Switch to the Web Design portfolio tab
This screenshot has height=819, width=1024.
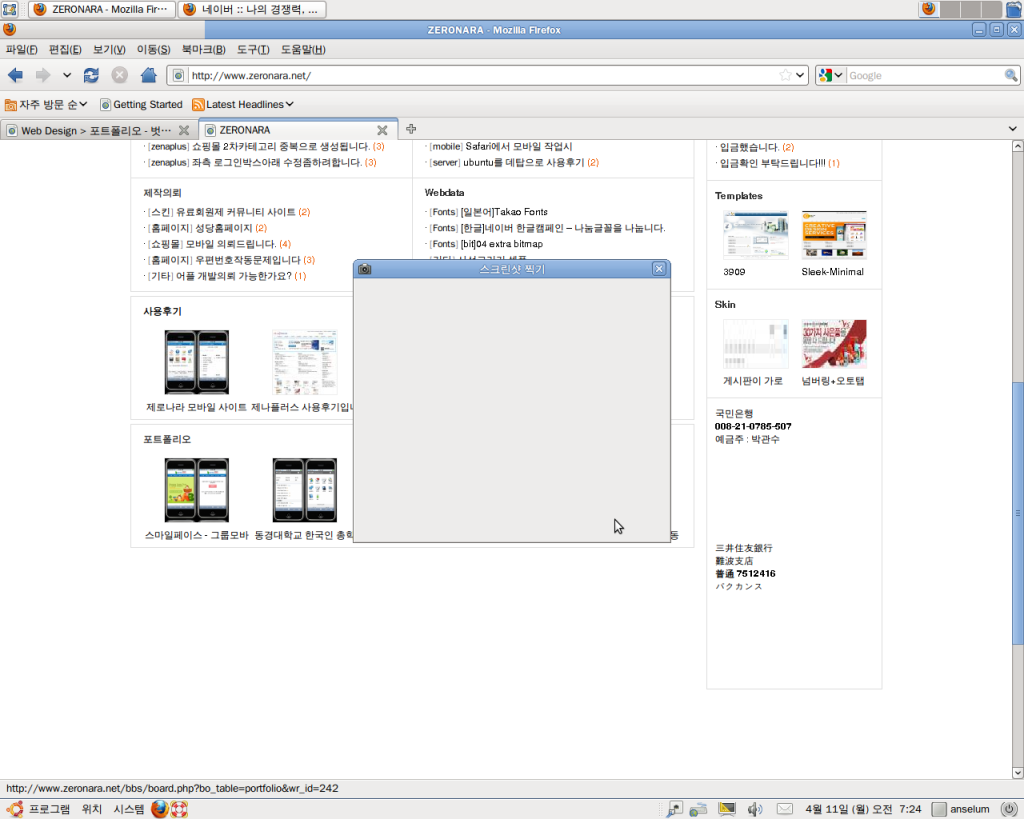point(90,130)
